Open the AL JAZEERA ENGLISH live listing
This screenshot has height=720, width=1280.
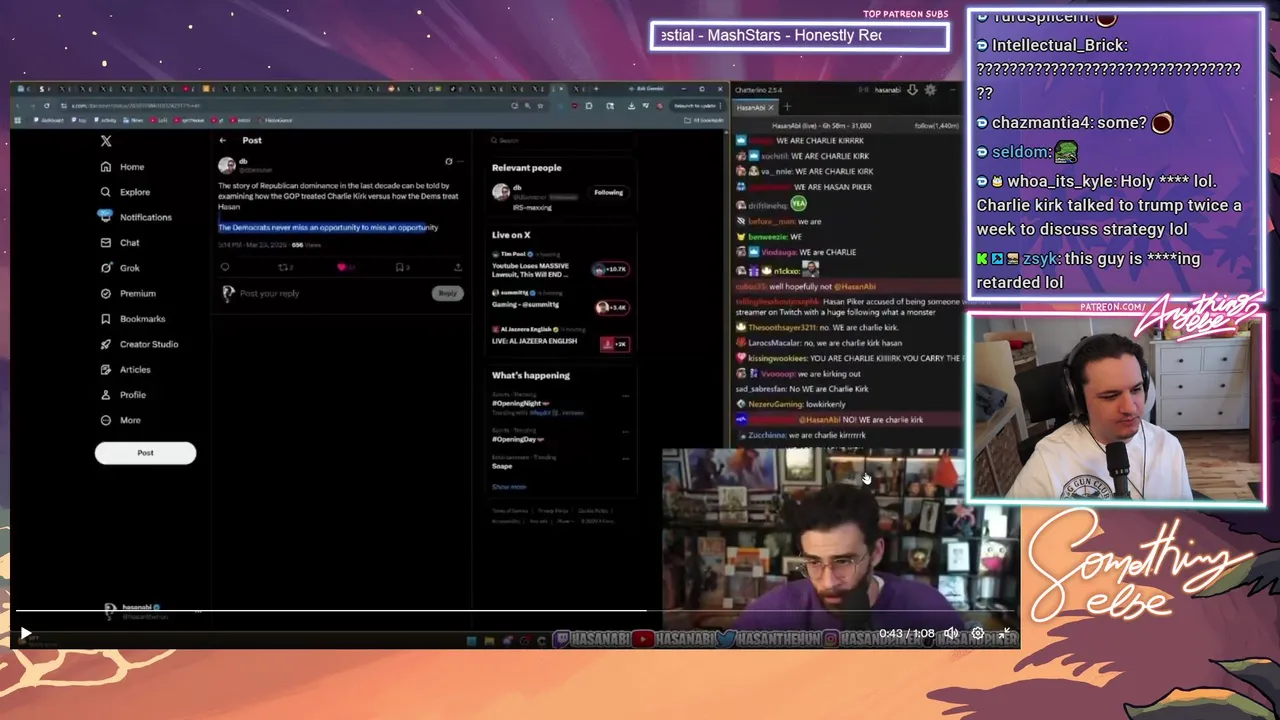[x=560, y=338]
